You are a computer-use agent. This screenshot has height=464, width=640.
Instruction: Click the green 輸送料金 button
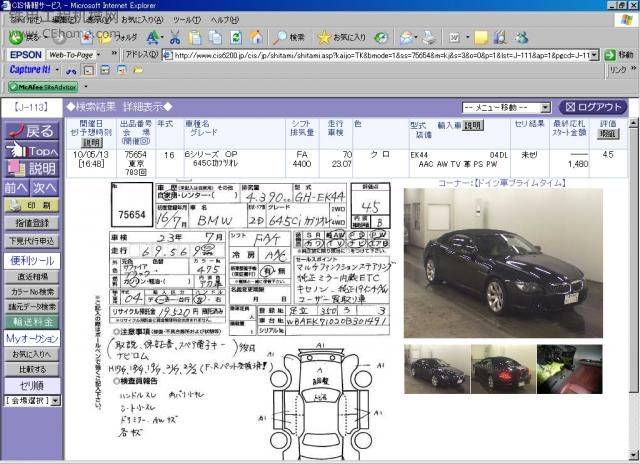pos(32,322)
